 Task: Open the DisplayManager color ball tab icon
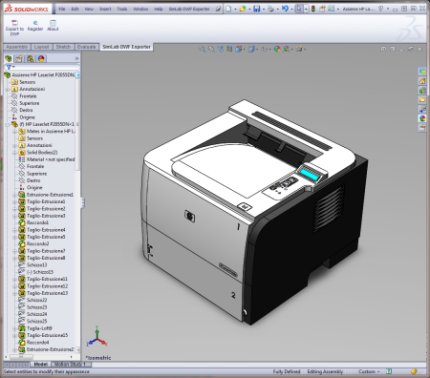41,59
